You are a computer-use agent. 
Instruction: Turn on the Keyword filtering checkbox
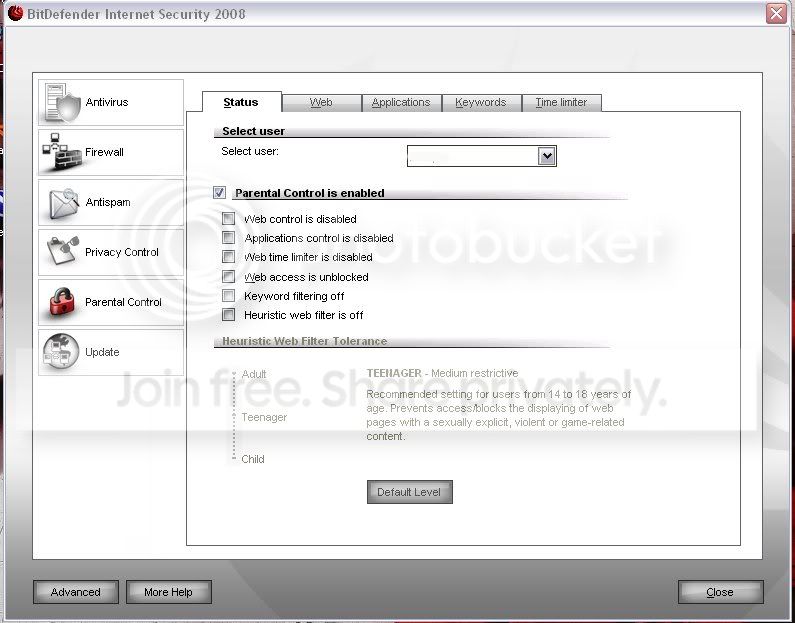[229, 296]
